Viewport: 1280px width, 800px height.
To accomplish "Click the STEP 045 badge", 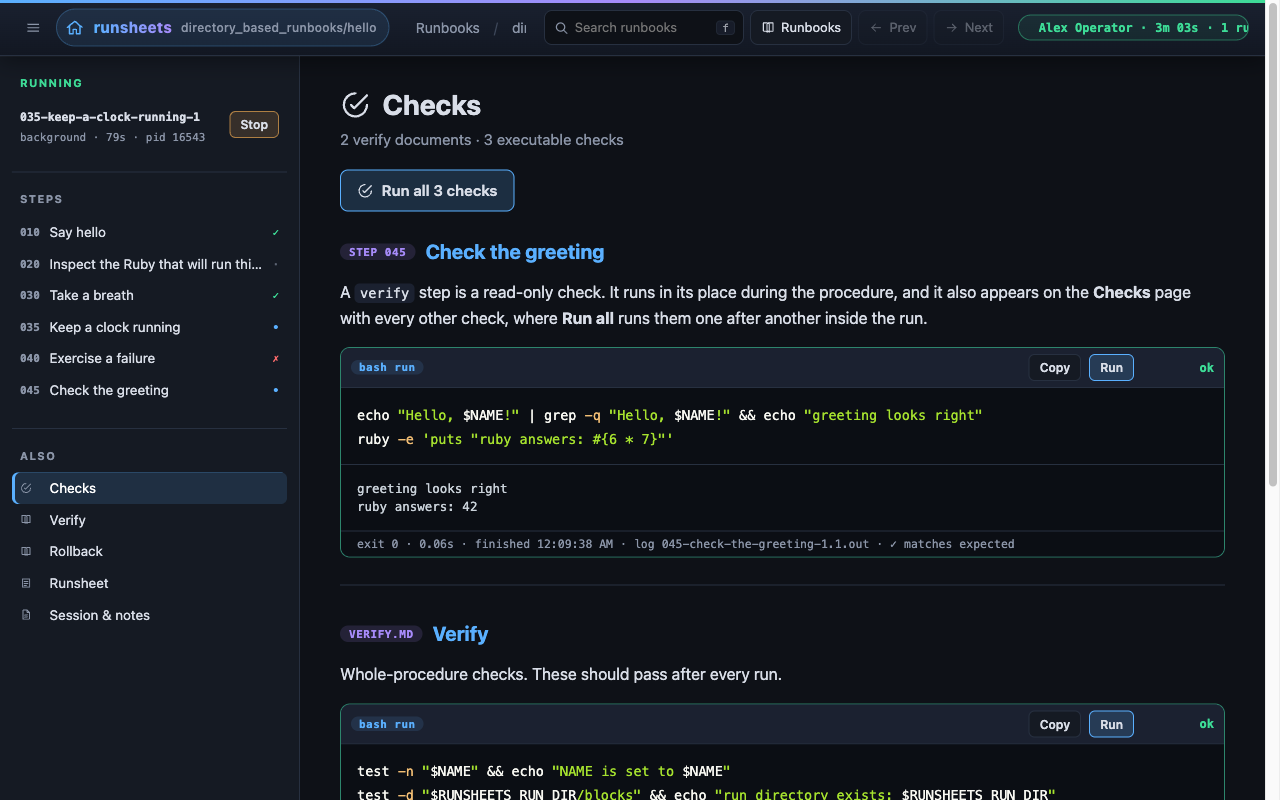I will 377,252.
